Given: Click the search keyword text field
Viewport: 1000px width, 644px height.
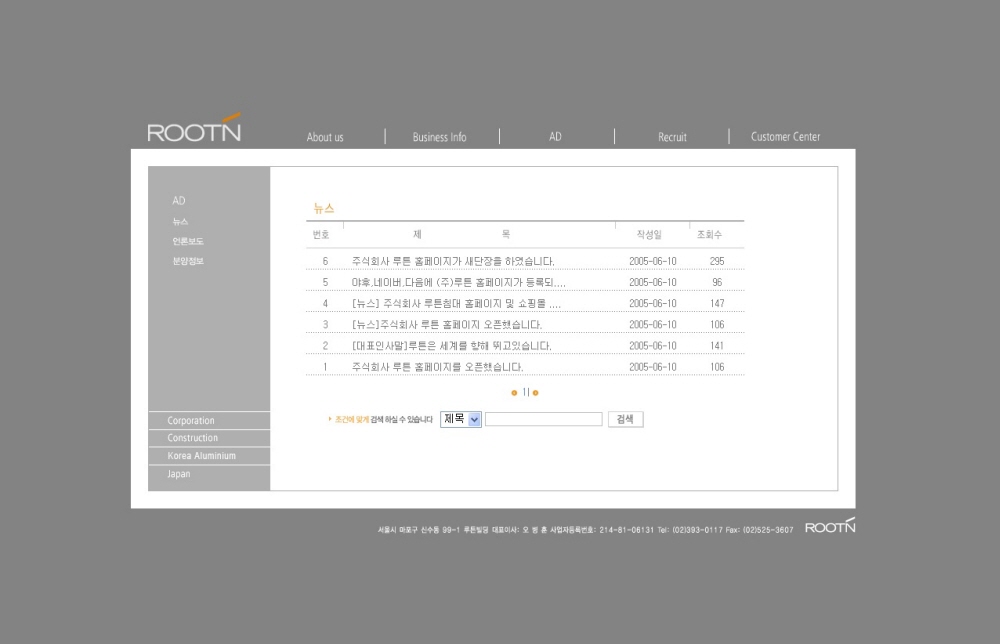Looking at the screenshot, I should pyautogui.click(x=543, y=420).
